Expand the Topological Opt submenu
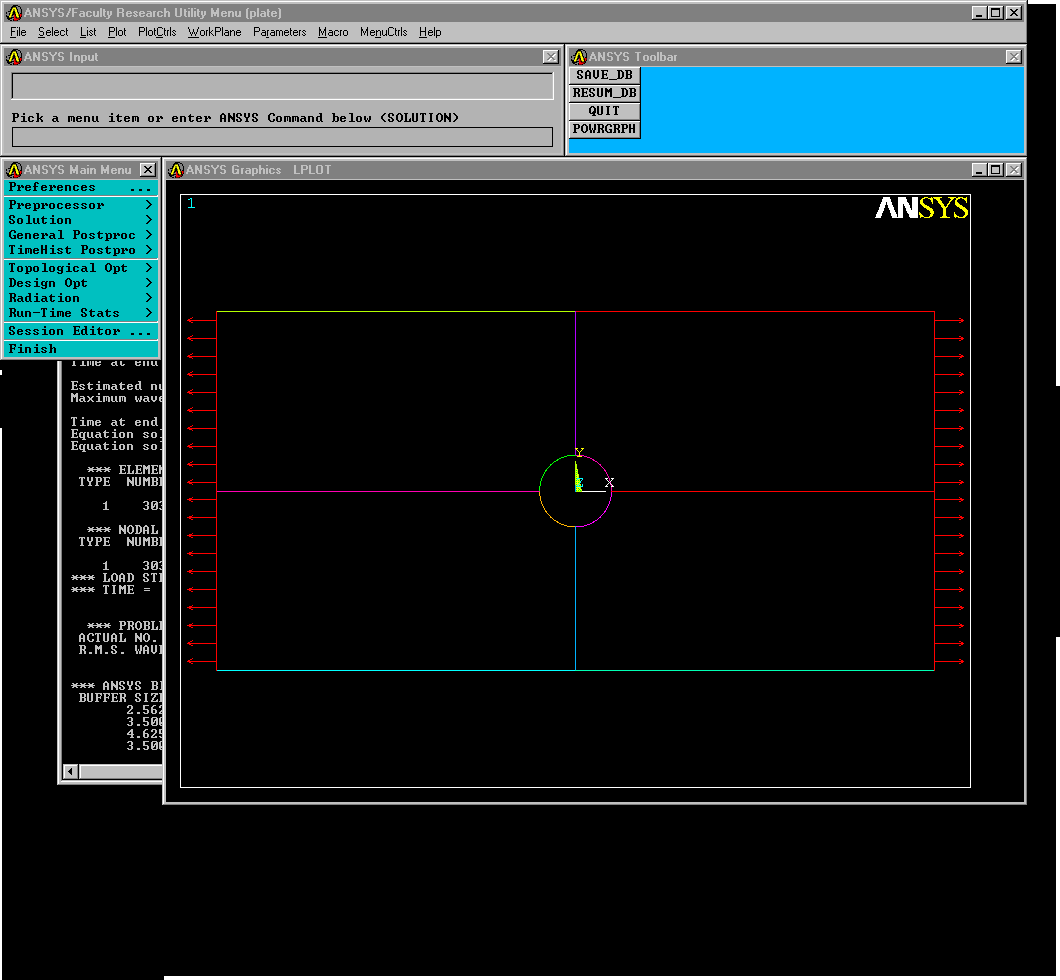 coord(80,268)
